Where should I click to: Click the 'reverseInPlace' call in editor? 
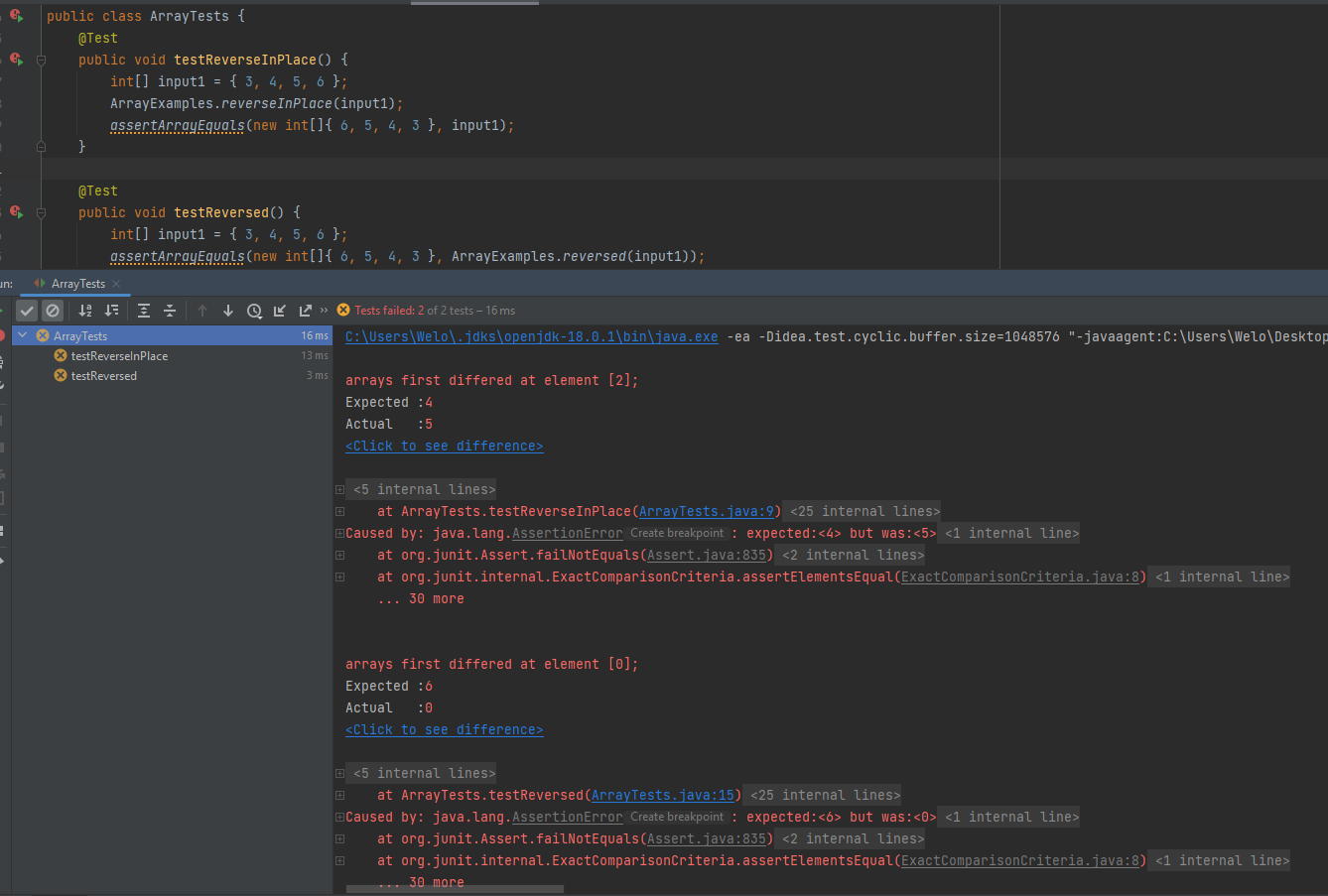click(x=277, y=103)
